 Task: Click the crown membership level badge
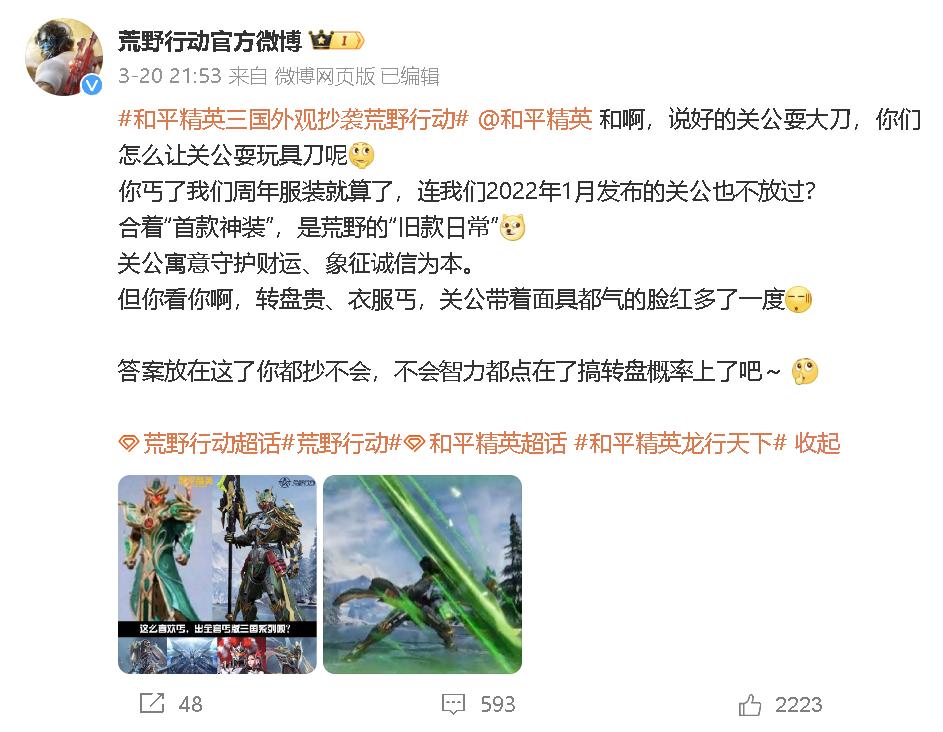pos(337,40)
